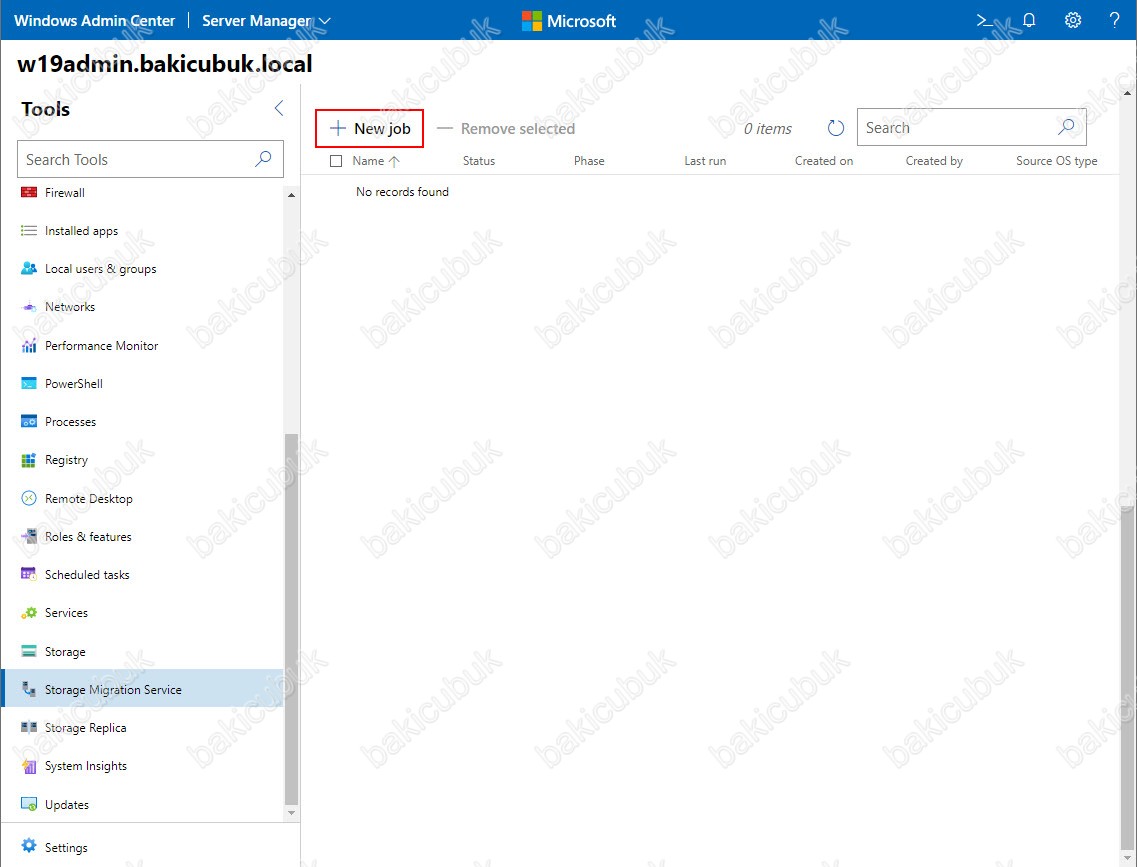Open Local users & groups label
This screenshot has height=867, width=1137.
[101, 269]
